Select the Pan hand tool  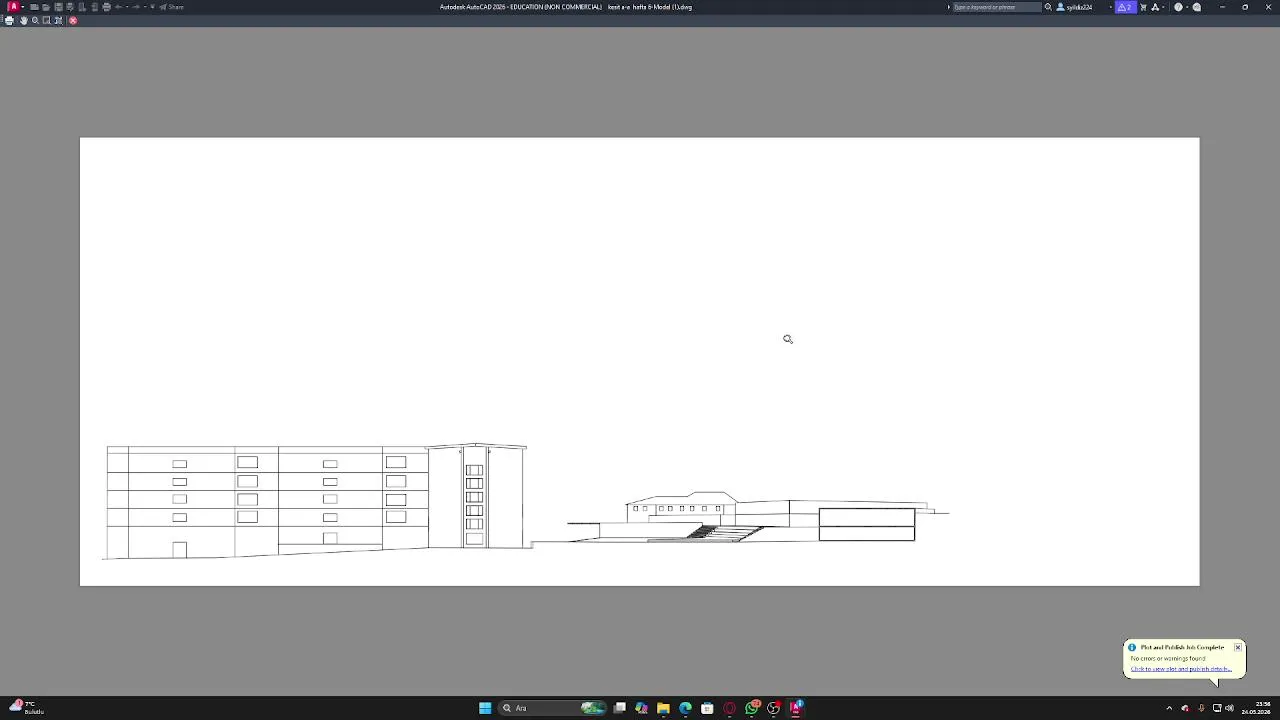(23, 20)
